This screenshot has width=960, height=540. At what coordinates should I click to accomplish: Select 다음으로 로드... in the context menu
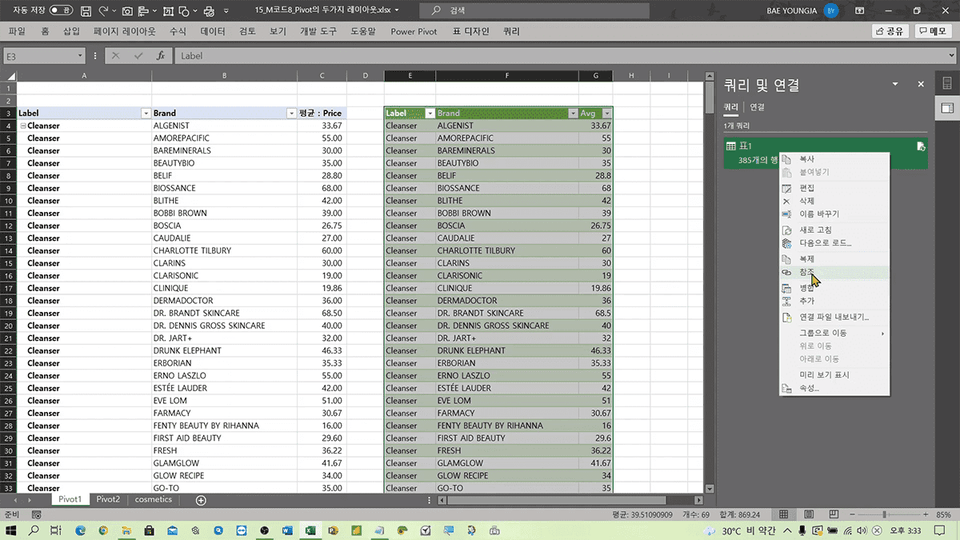click(x=834, y=243)
